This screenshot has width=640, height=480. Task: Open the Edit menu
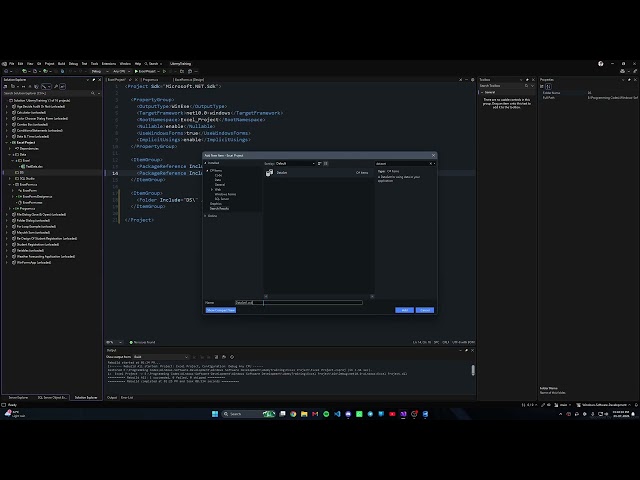point(20,64)
